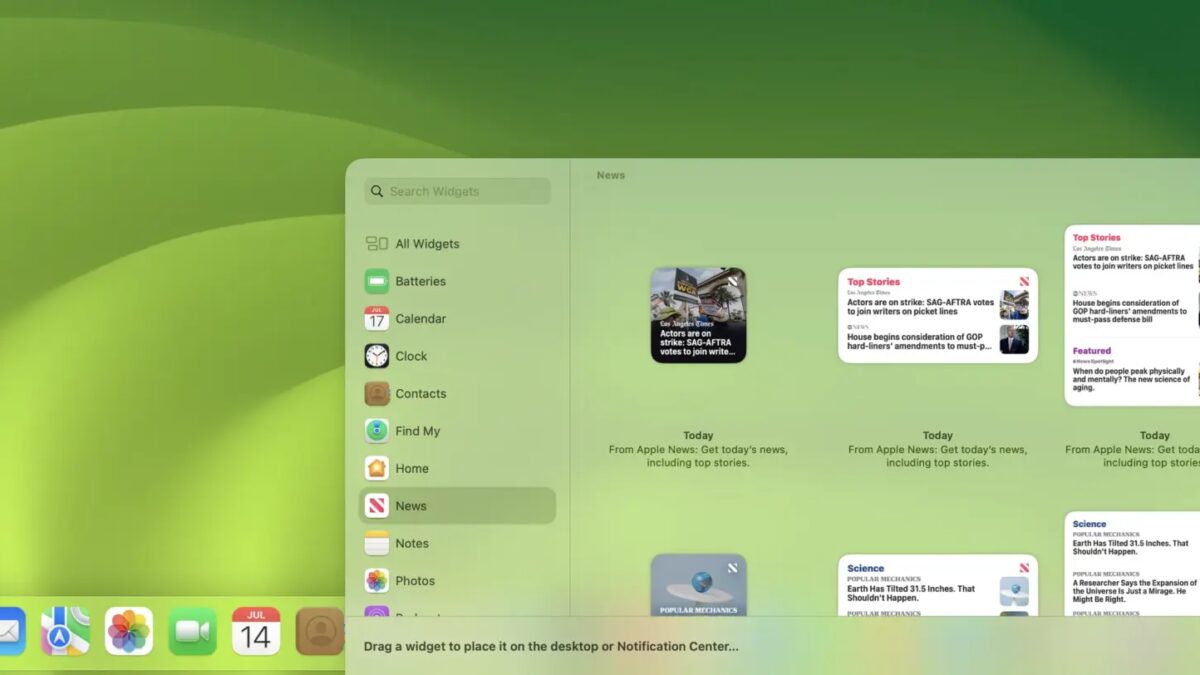The width and height of the screenshot is (1200, 675).
Task: Click the Calendar icon in the widget sidebar
Action: pos(377,318)
